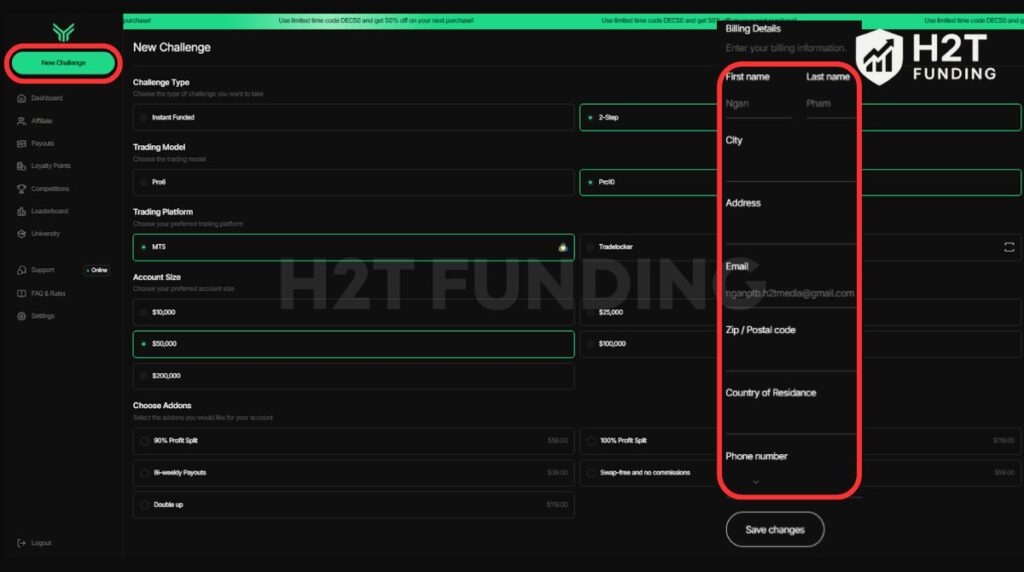
Task: Open the Payouts card icon
Action: (22, 143)
